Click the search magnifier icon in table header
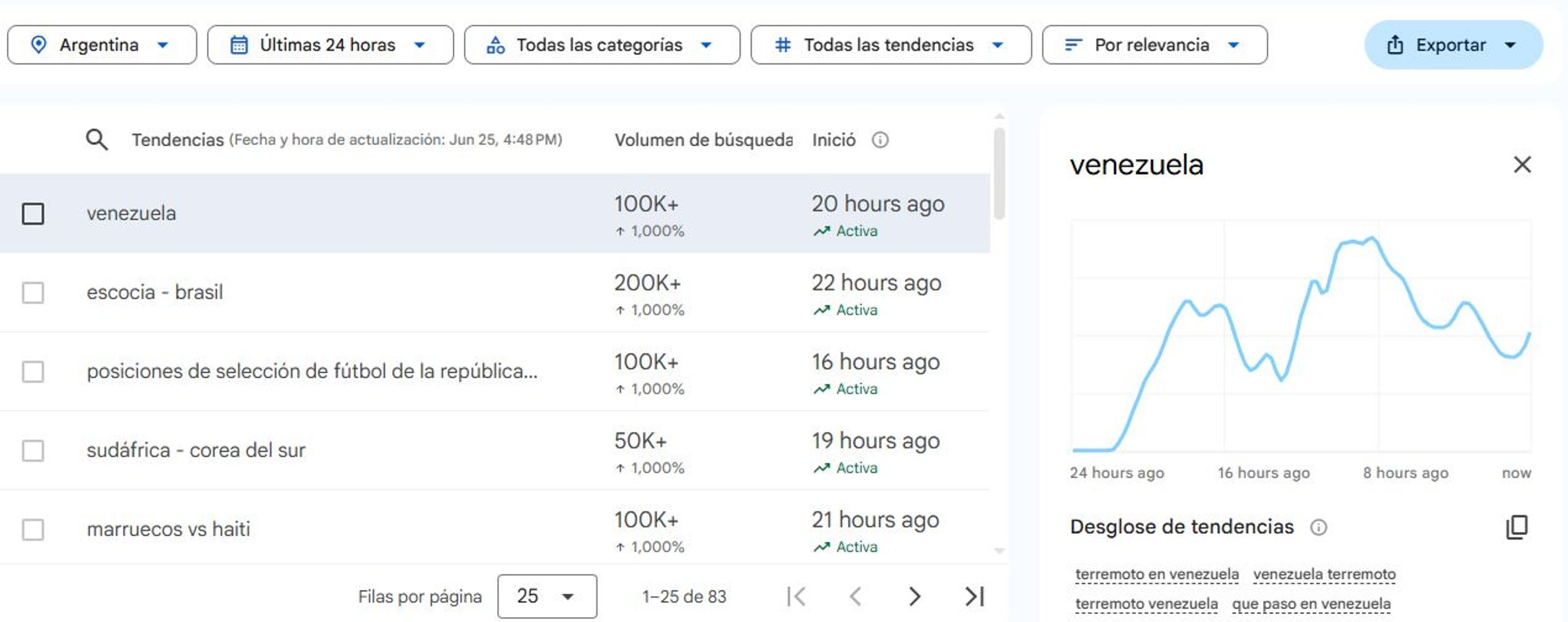The width and height of the screenshot is (1568, 622). (96, 139)
